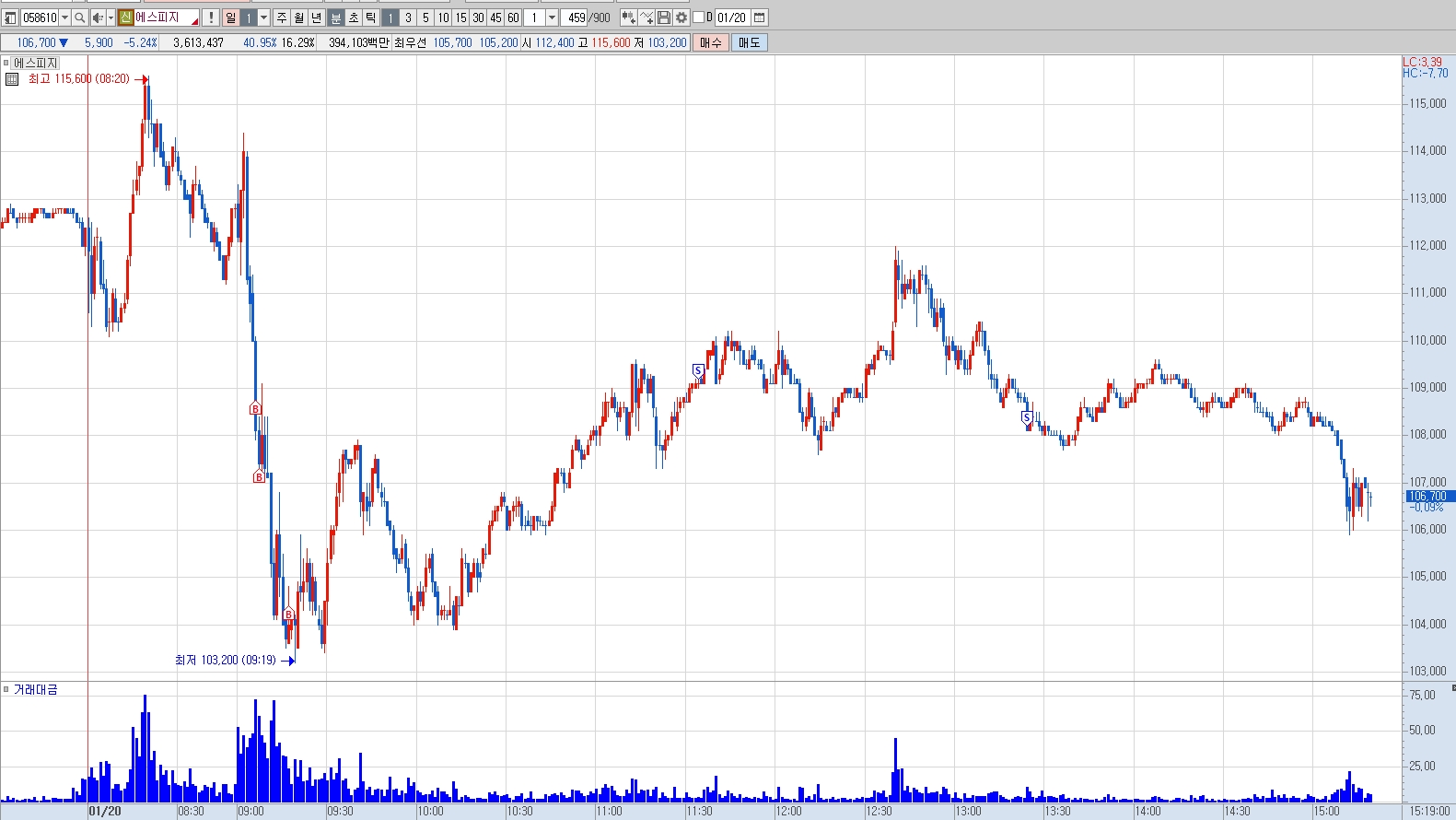
Task: Click the 매도 sell button
Action: click(750, 42)
